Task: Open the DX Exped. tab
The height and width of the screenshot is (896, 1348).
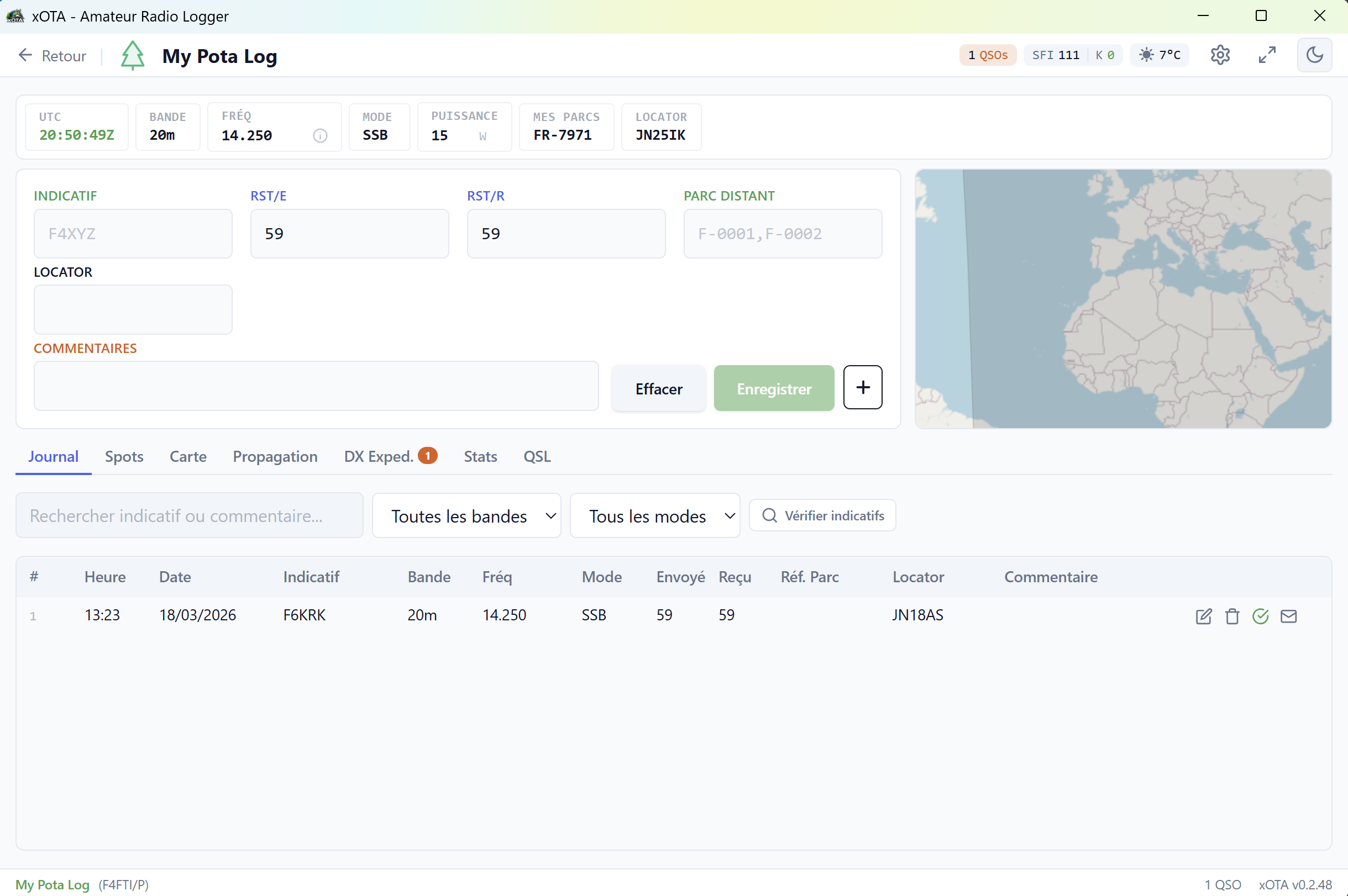Action: 390,457
